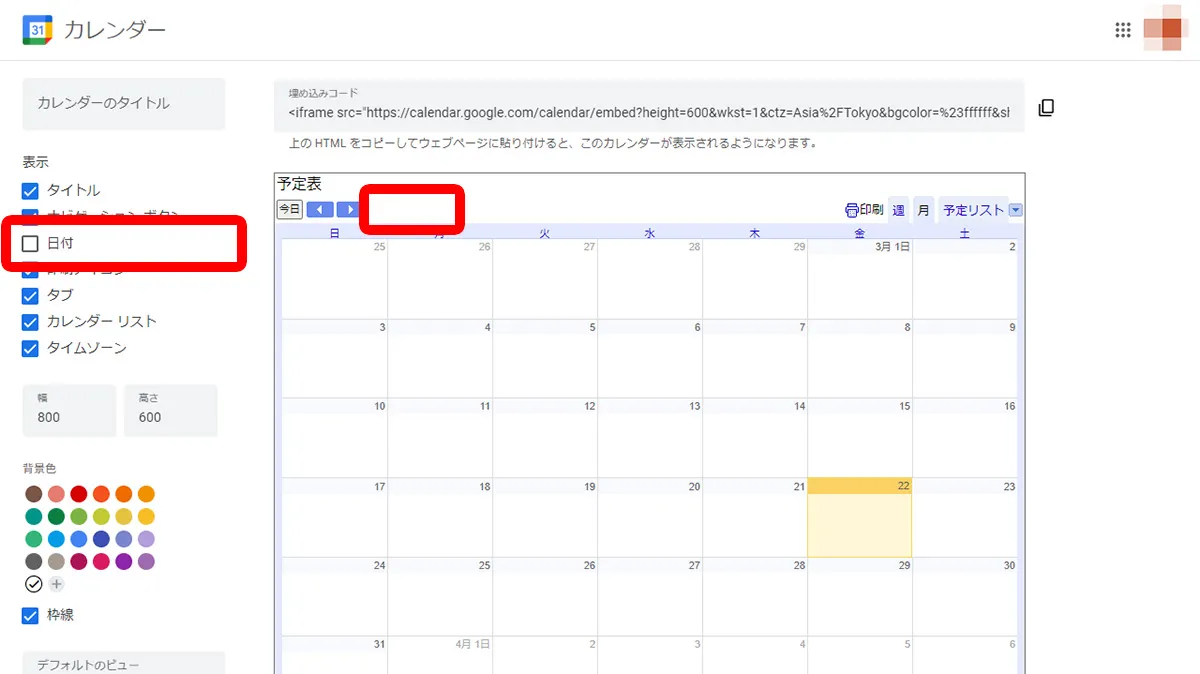Uncheck the タイムゾーン option
The image size is (1200, 674).
(29, 348)
